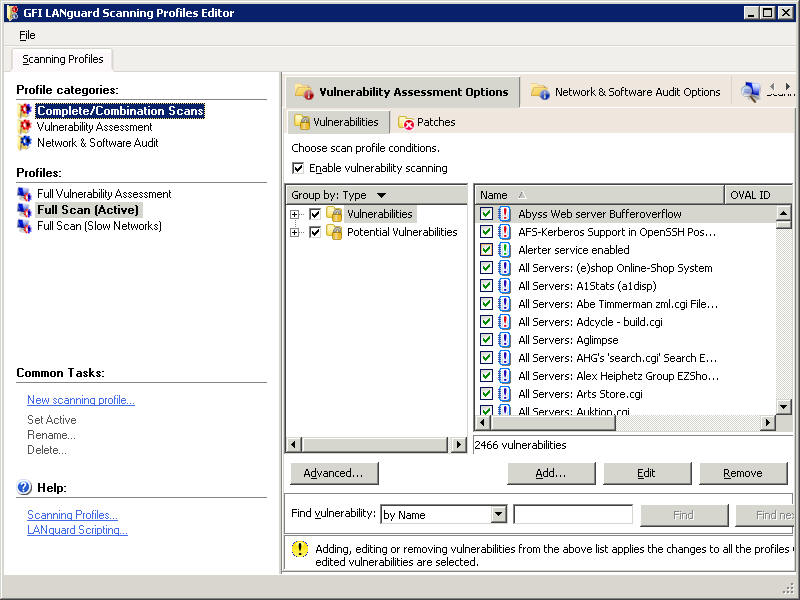Click severity icon for Abyss Web server Bufferoverflow

point(504,214)
